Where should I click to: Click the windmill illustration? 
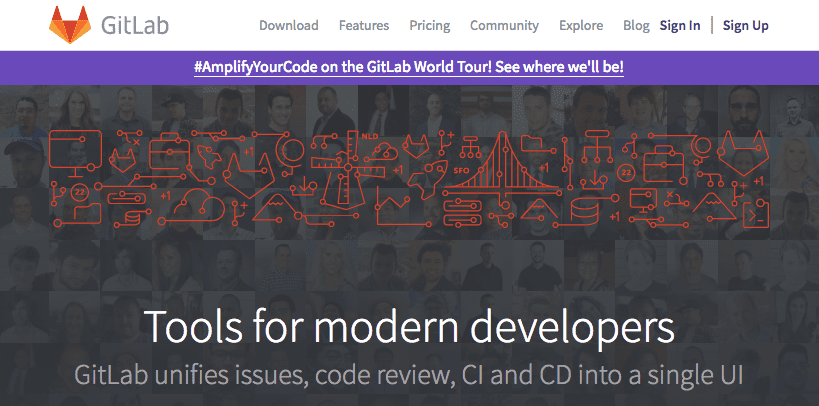[x=346, y=171]
